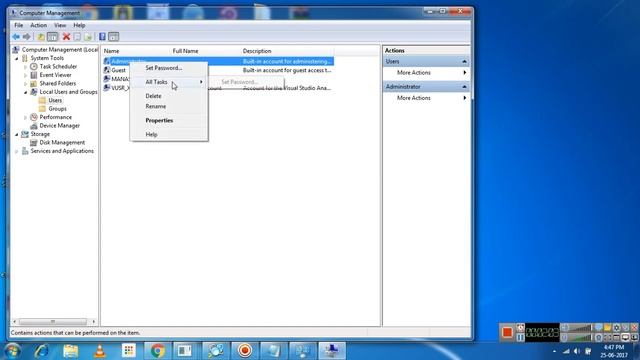This screenshot has height=360, width=640.
Task: Adjust the recorder's upper volume level slider
Action: pyautogui.click(x=581, y=328)
